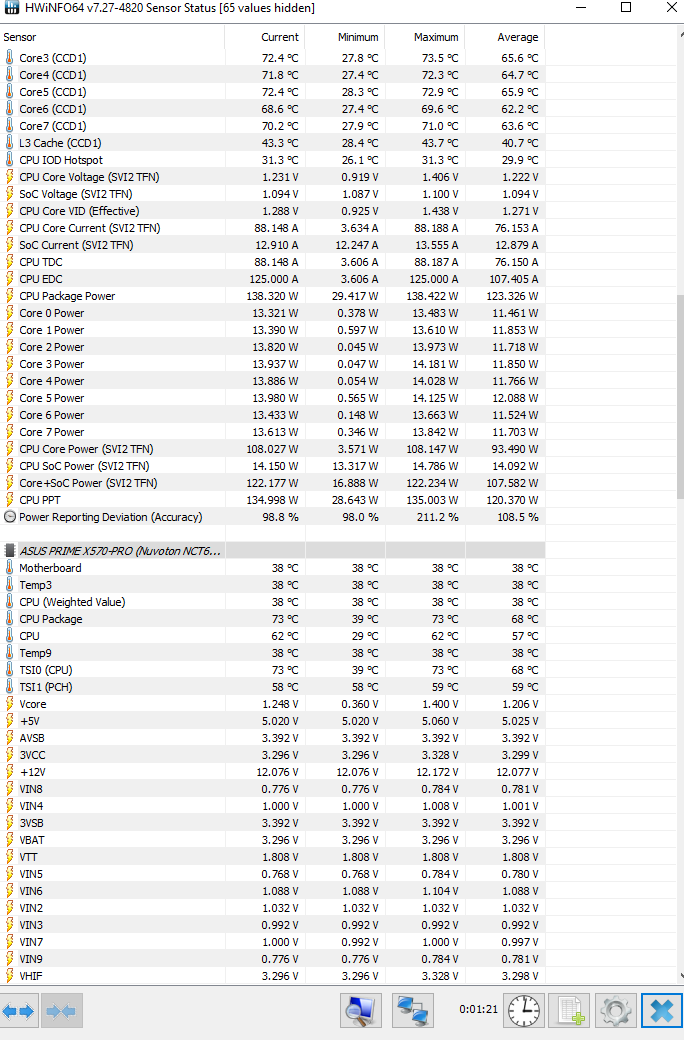Click the circle icon beside Power Reporting Deviation
Screen dimensions: 684x1040
[x=9, y=517]
